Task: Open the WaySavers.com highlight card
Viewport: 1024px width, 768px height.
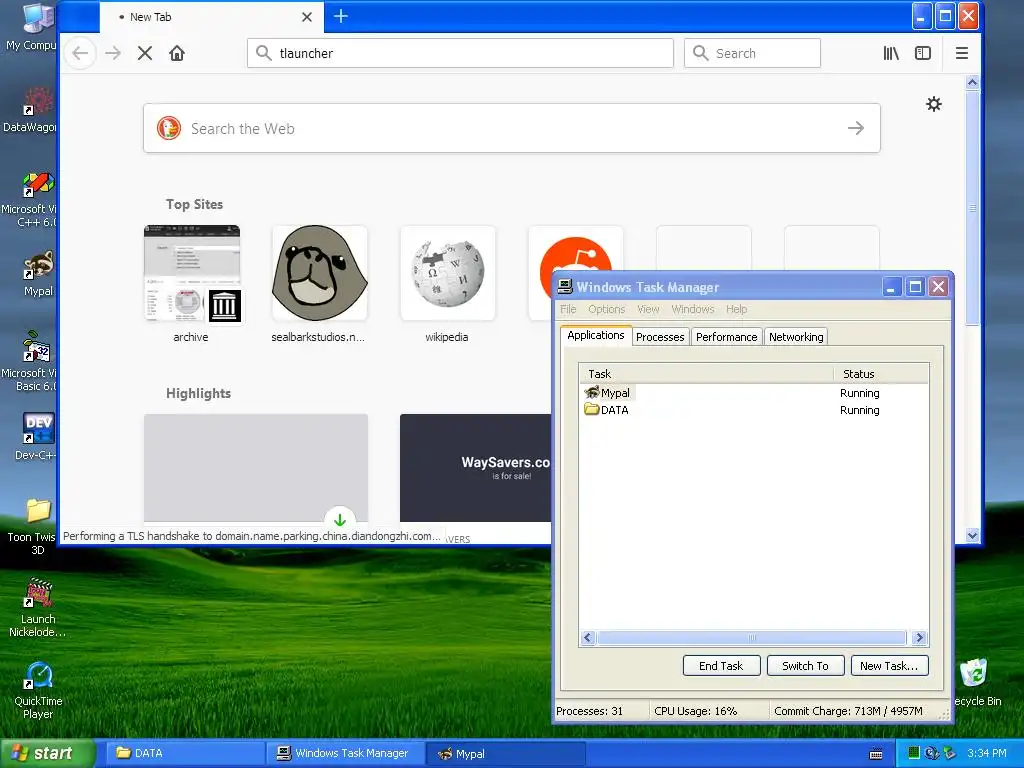Action: 475,468
